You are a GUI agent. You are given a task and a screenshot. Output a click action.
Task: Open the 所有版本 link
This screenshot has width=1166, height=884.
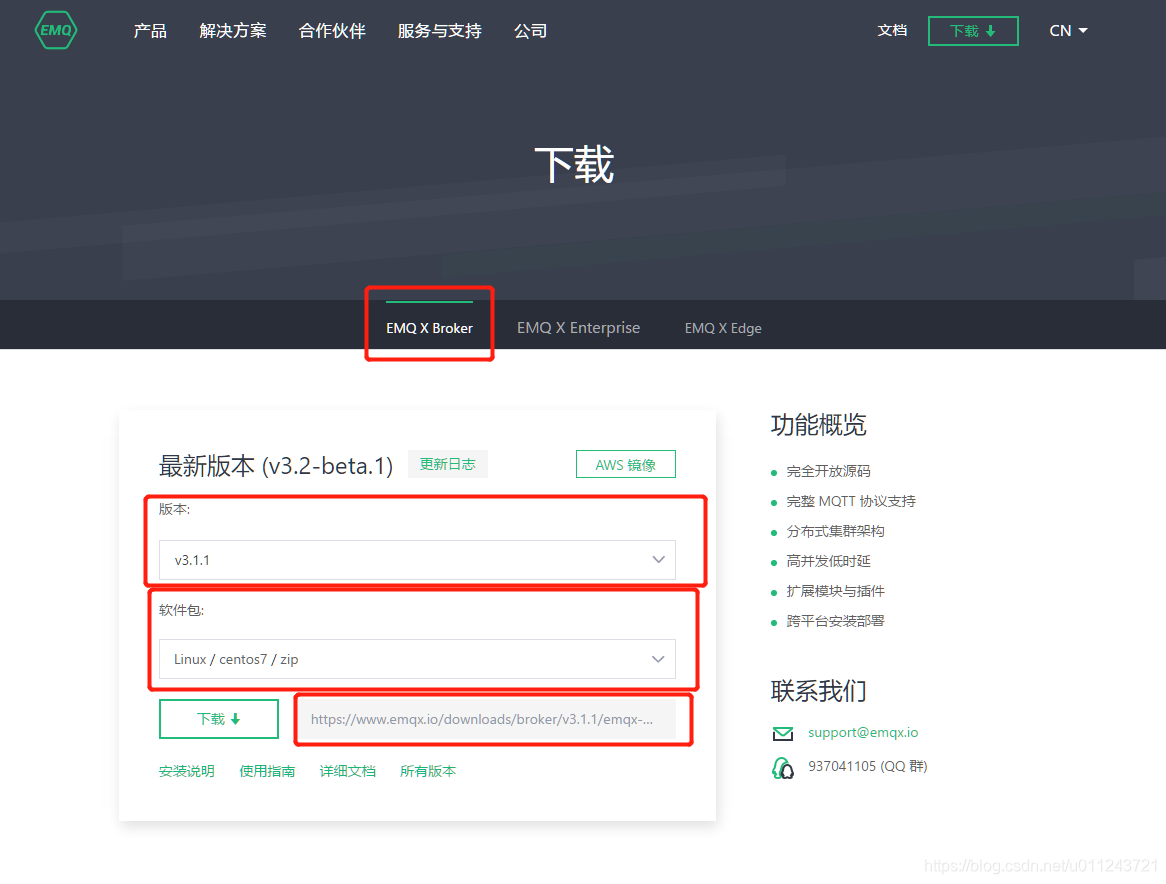click(x=428, y=771)
